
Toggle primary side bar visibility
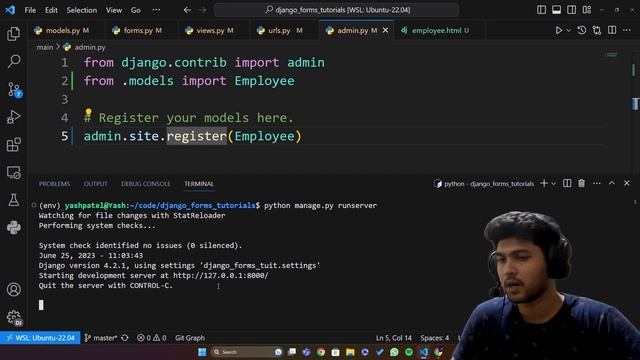coord(541,10)
